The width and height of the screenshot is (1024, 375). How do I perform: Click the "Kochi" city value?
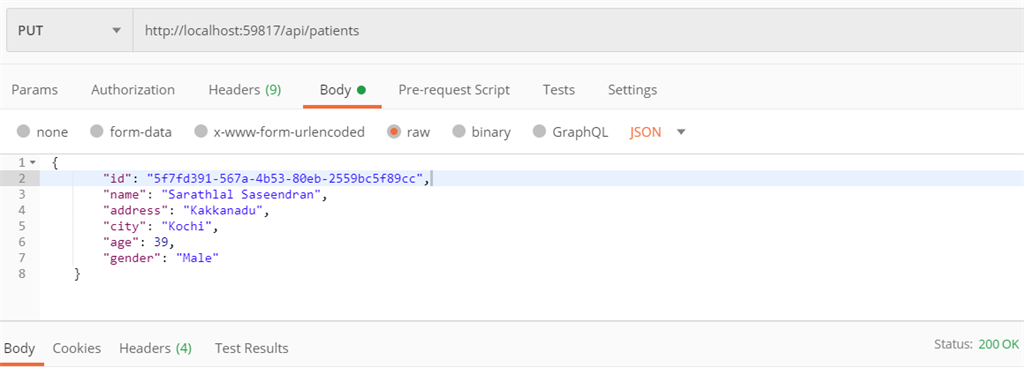188,226
